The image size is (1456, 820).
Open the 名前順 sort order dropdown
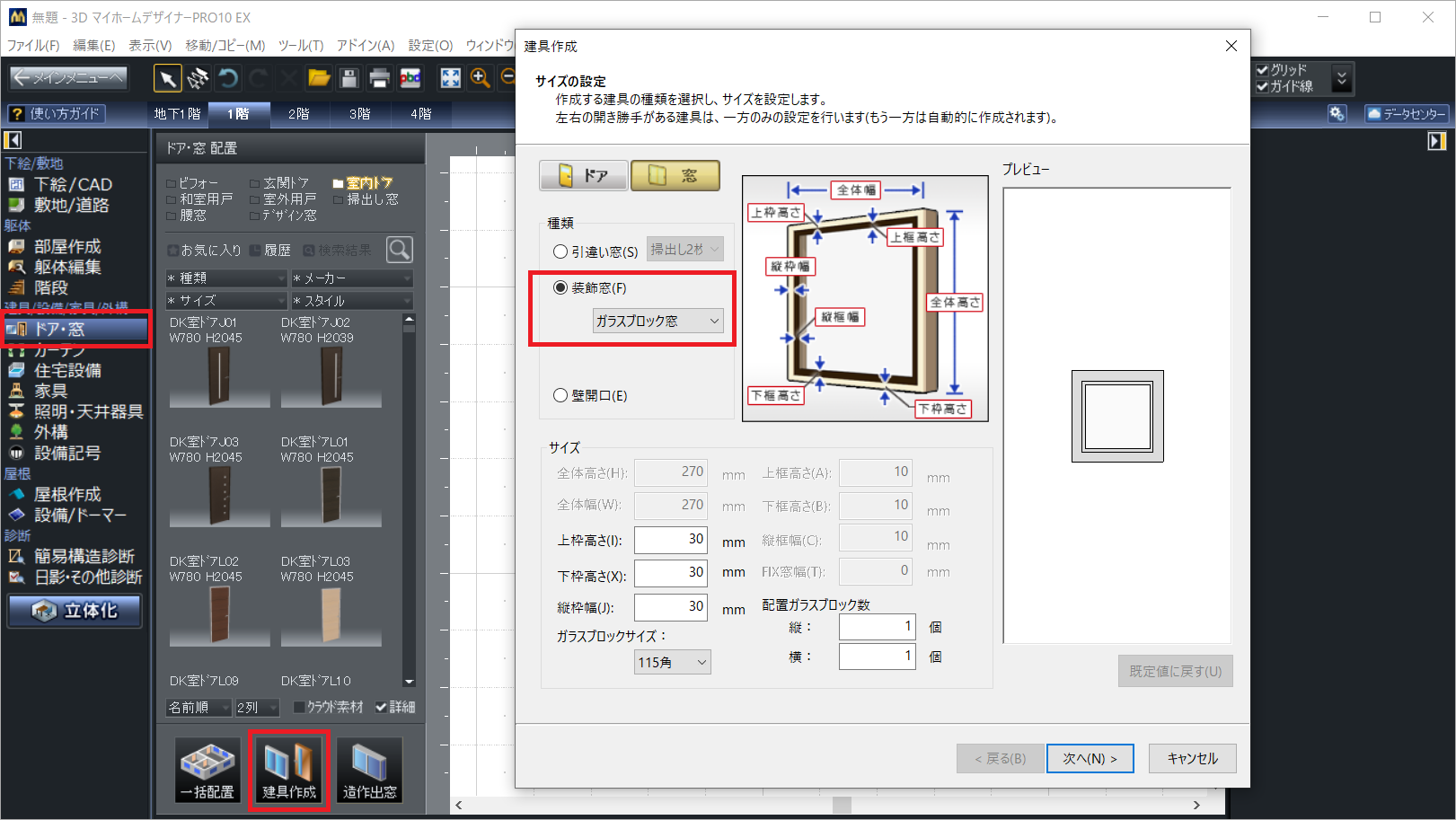(x=199, y=708)
